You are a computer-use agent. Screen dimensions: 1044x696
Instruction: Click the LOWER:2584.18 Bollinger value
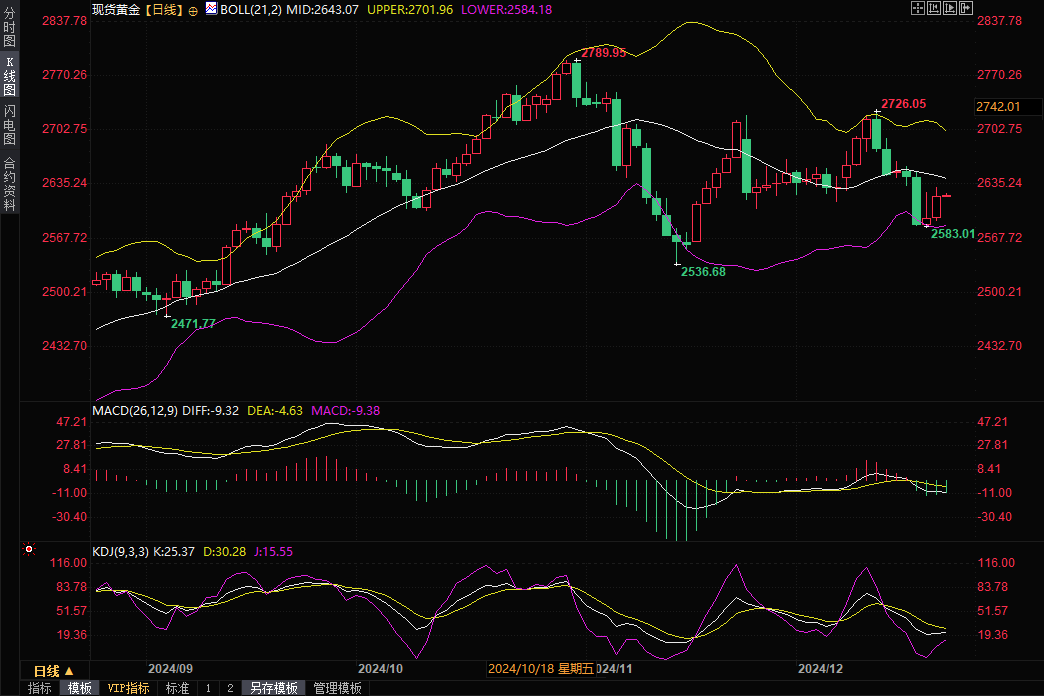coord(507,10)
